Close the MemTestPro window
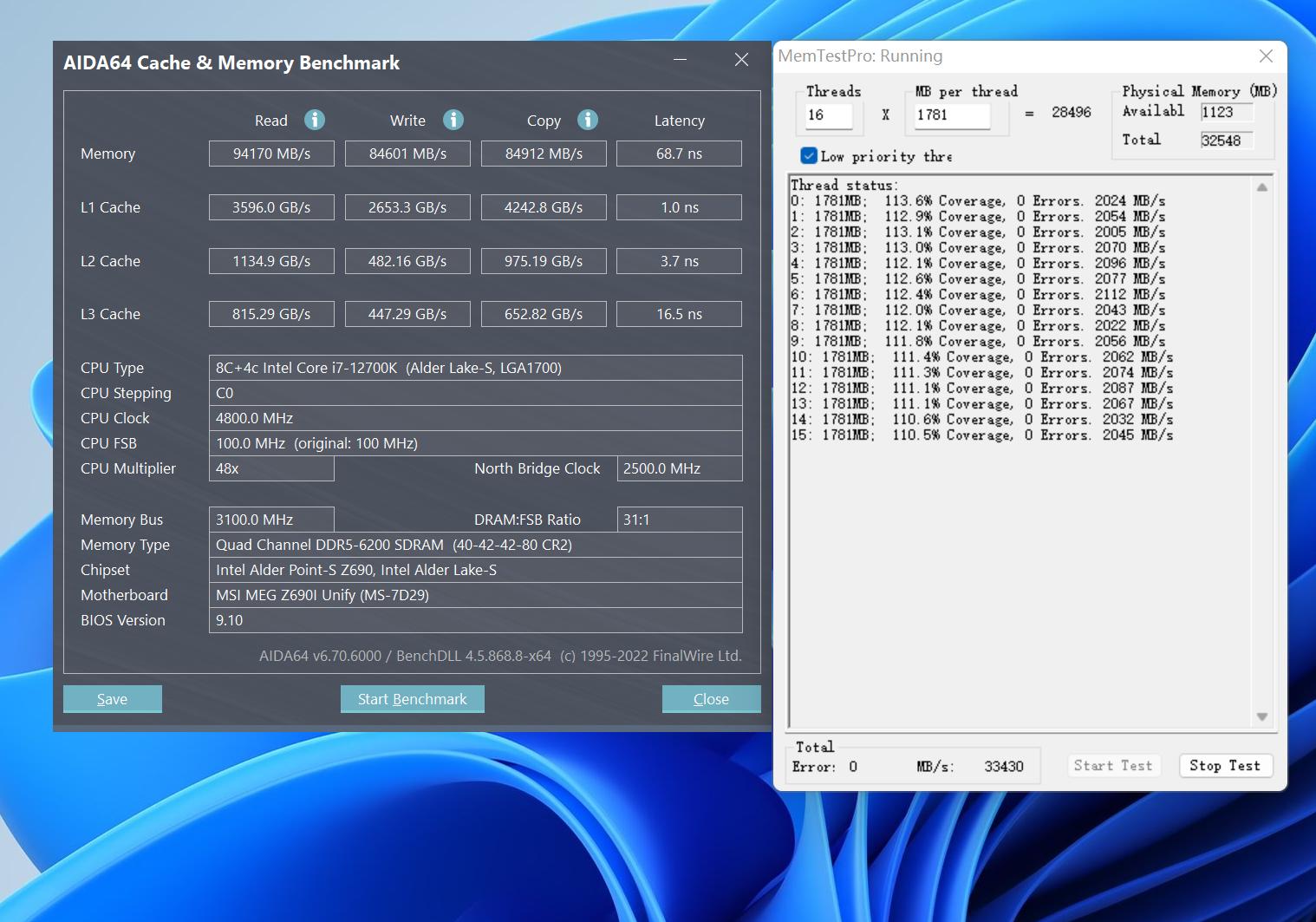This screenshot has height=922, width=1316. [1266, 56]
